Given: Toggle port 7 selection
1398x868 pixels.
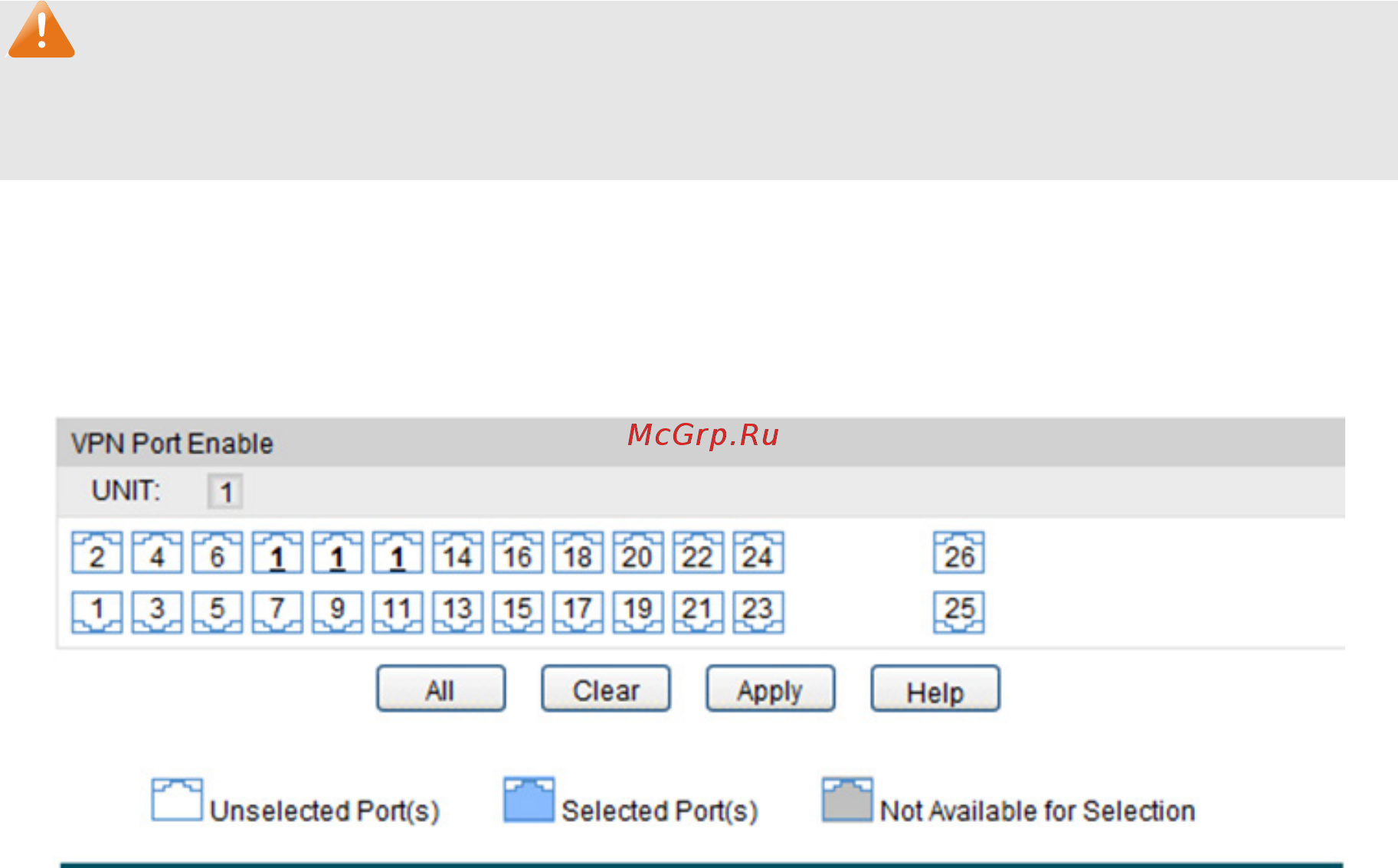Looking at the screenshot, I should click(277, 612).
